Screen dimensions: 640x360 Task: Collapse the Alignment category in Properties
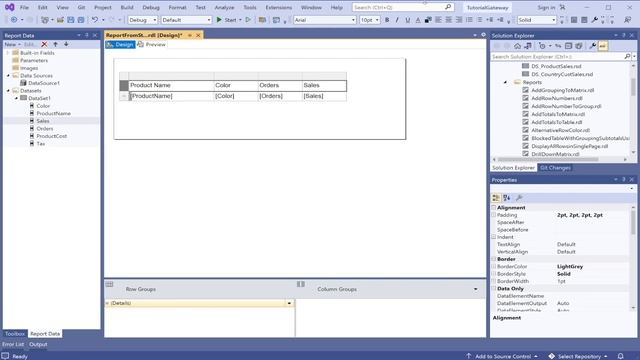point(493,207)
